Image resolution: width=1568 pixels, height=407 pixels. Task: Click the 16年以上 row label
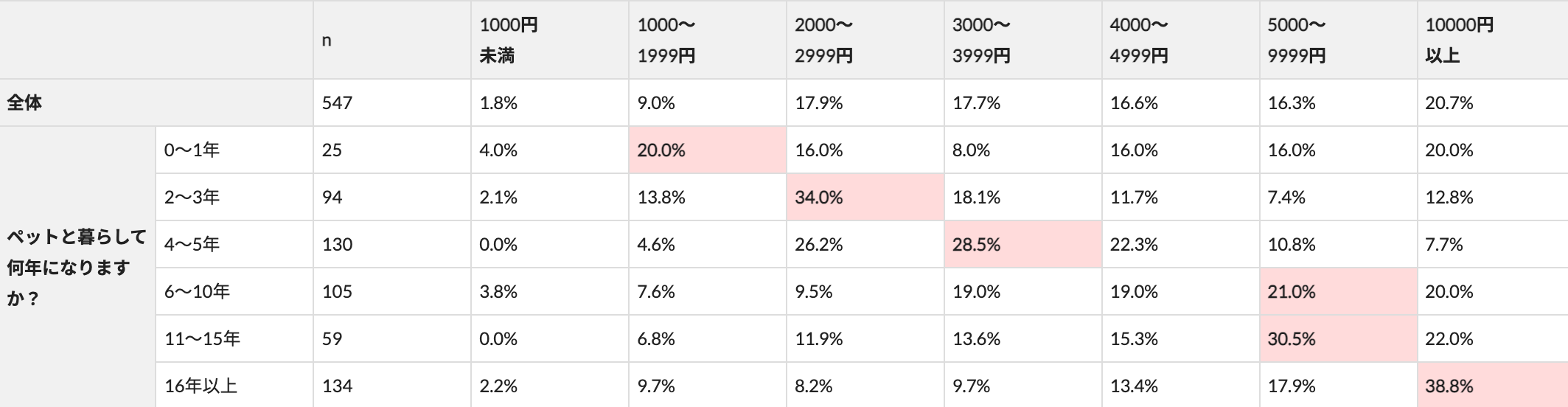(x=201, y=386)
